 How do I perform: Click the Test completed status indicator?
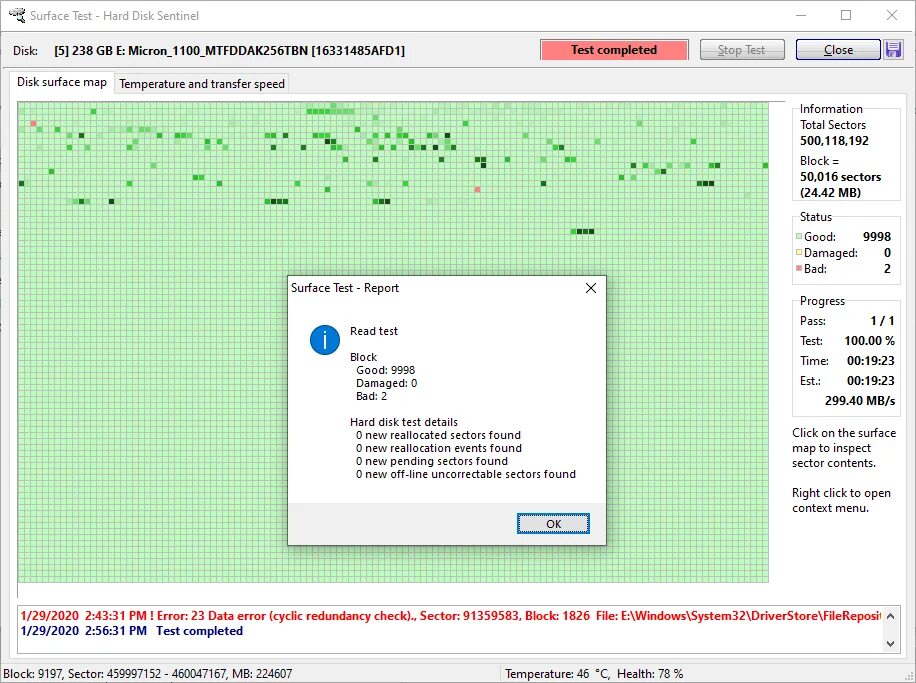click(614, 50)
